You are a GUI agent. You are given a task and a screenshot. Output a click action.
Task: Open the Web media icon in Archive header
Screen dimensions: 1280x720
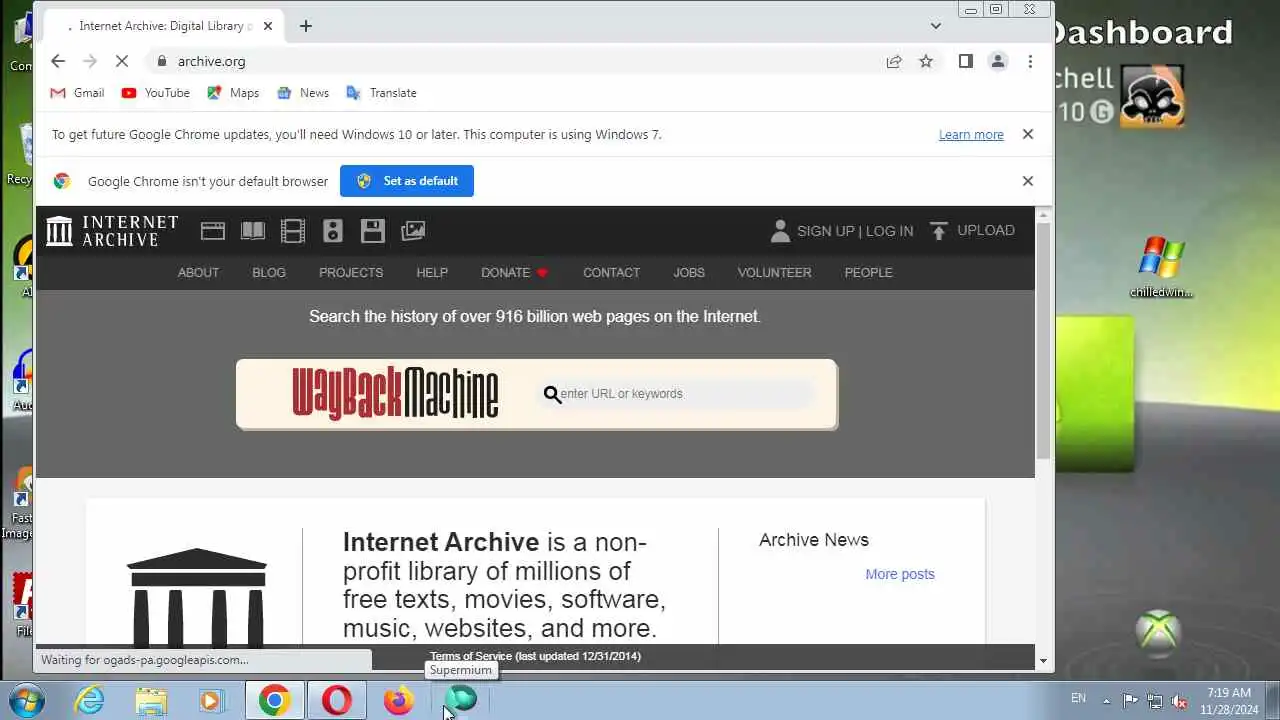pos(213,231)
